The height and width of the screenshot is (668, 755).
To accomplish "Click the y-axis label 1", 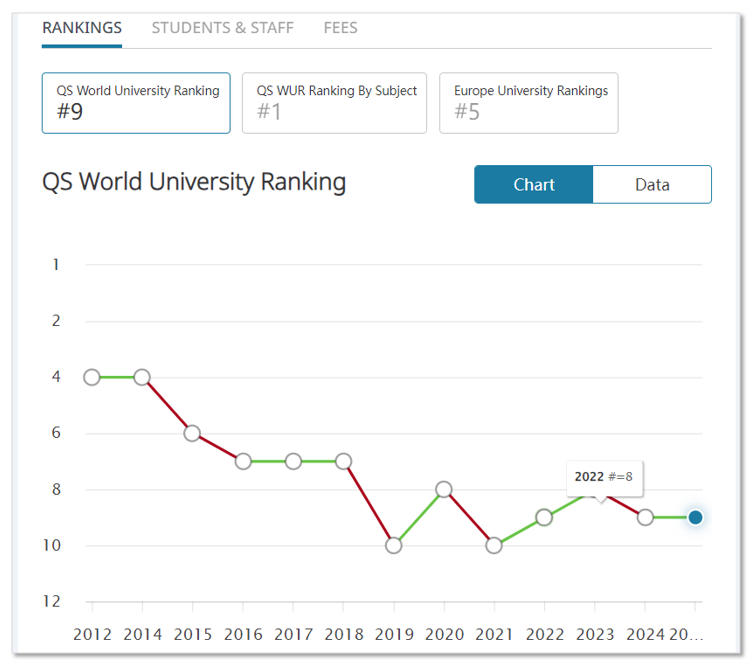I will coord(56,264).
